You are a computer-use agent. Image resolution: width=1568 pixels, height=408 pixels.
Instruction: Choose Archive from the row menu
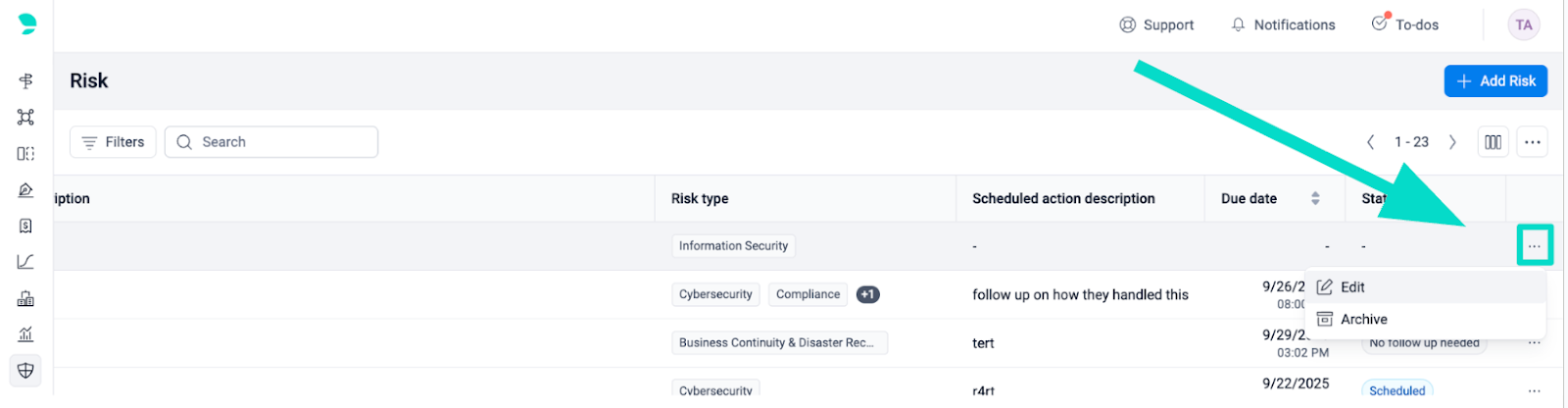(1363, 320)
